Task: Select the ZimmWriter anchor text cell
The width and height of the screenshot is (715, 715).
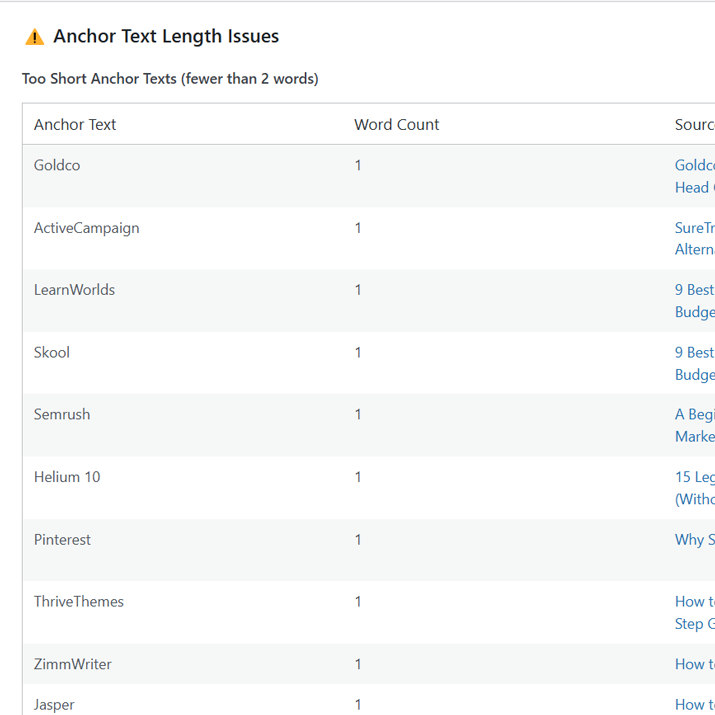Action: tap(73, 664)
